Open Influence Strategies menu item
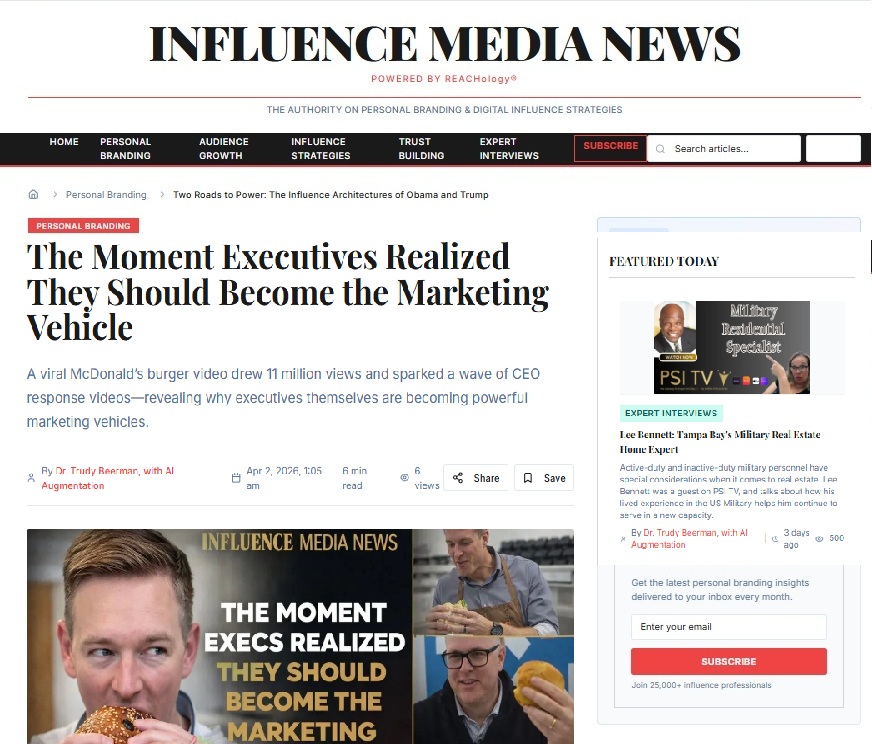This screenshot has width=872, height=744. [320, 149]
